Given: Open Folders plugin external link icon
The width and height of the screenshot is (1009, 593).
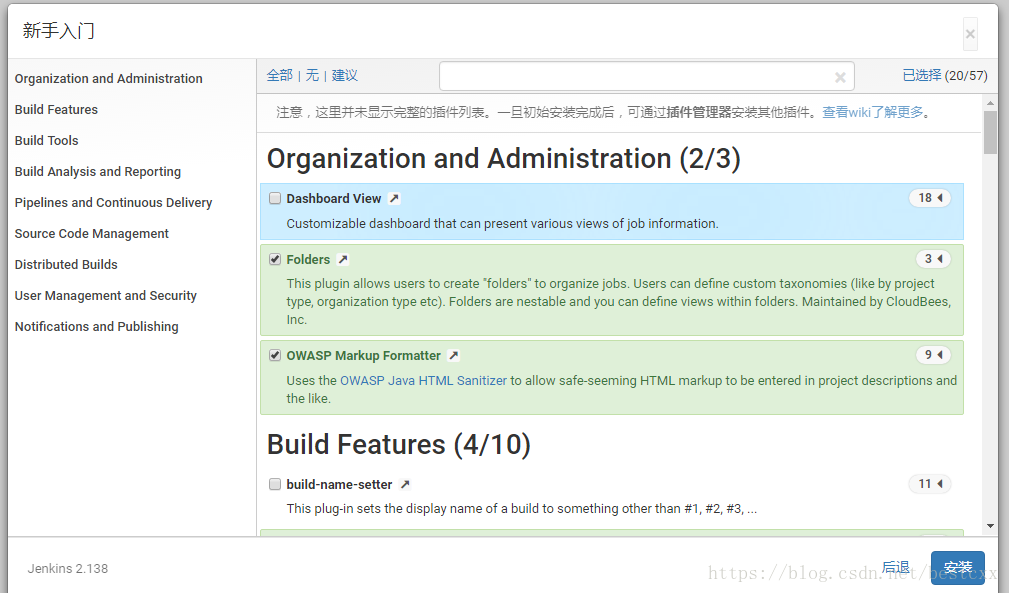Looking at the screenshot, I should pos(343,260).
